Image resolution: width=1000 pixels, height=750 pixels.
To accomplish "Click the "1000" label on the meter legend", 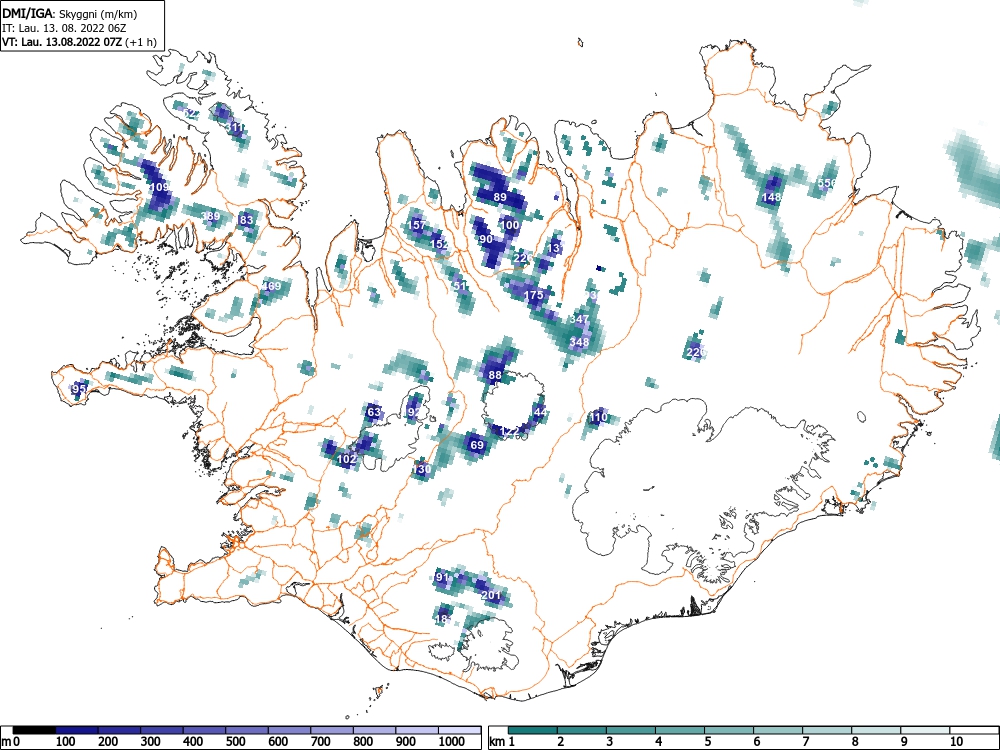I will point(452,742).
